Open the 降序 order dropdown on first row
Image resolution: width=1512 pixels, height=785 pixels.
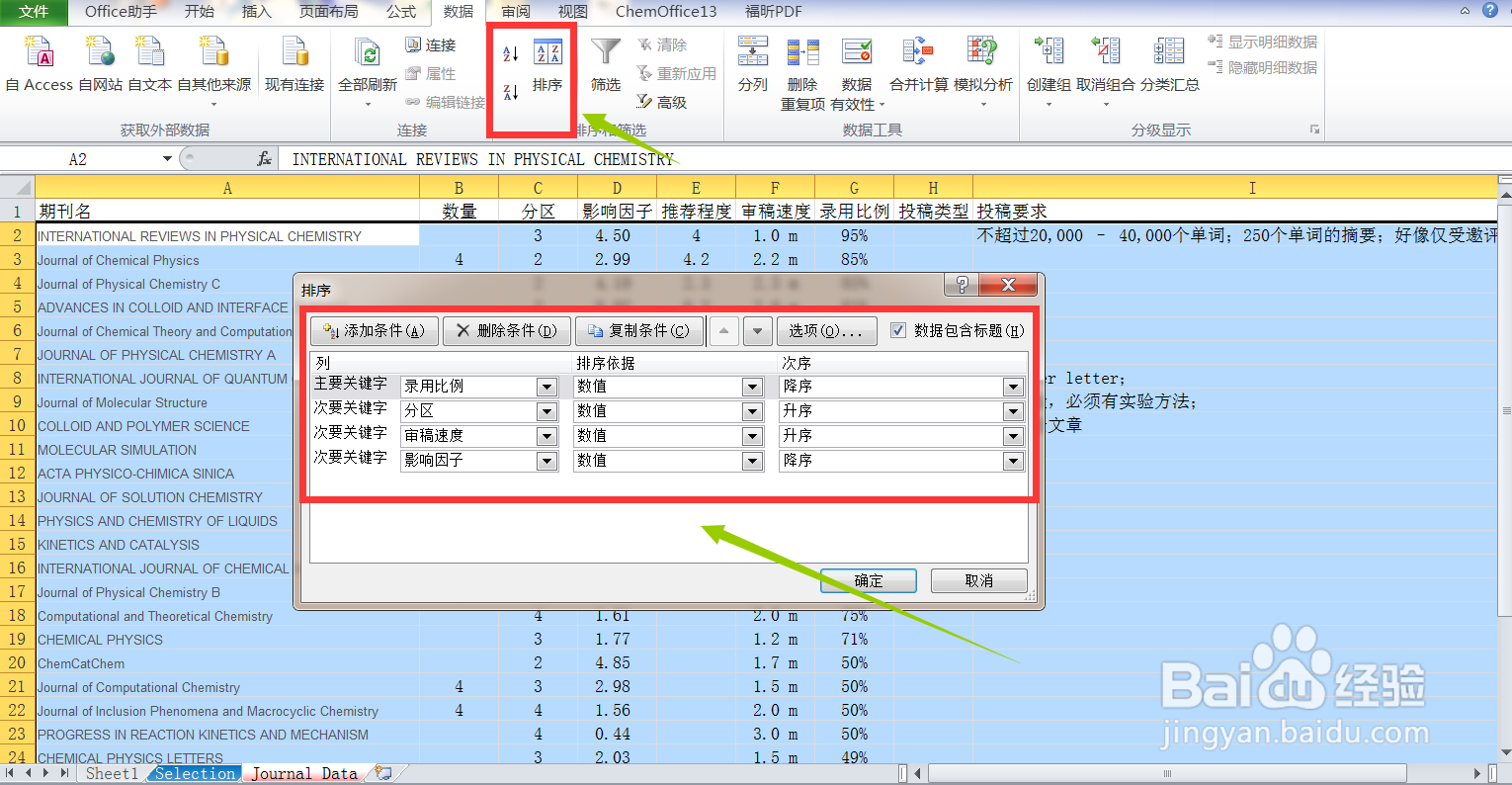(1013, 387)
